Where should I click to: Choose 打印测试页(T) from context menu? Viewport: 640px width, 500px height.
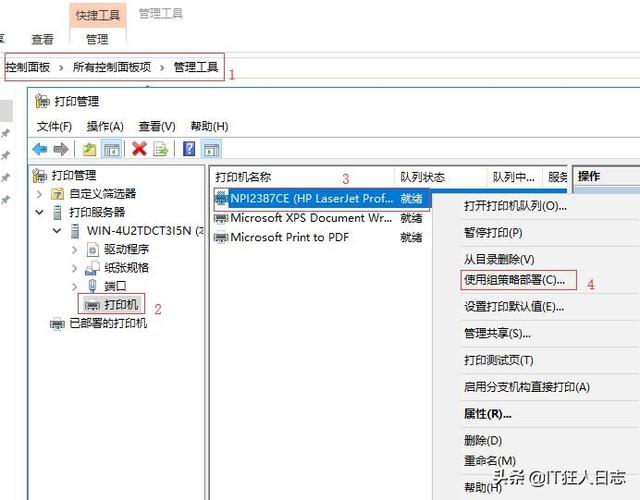point(498,360)
